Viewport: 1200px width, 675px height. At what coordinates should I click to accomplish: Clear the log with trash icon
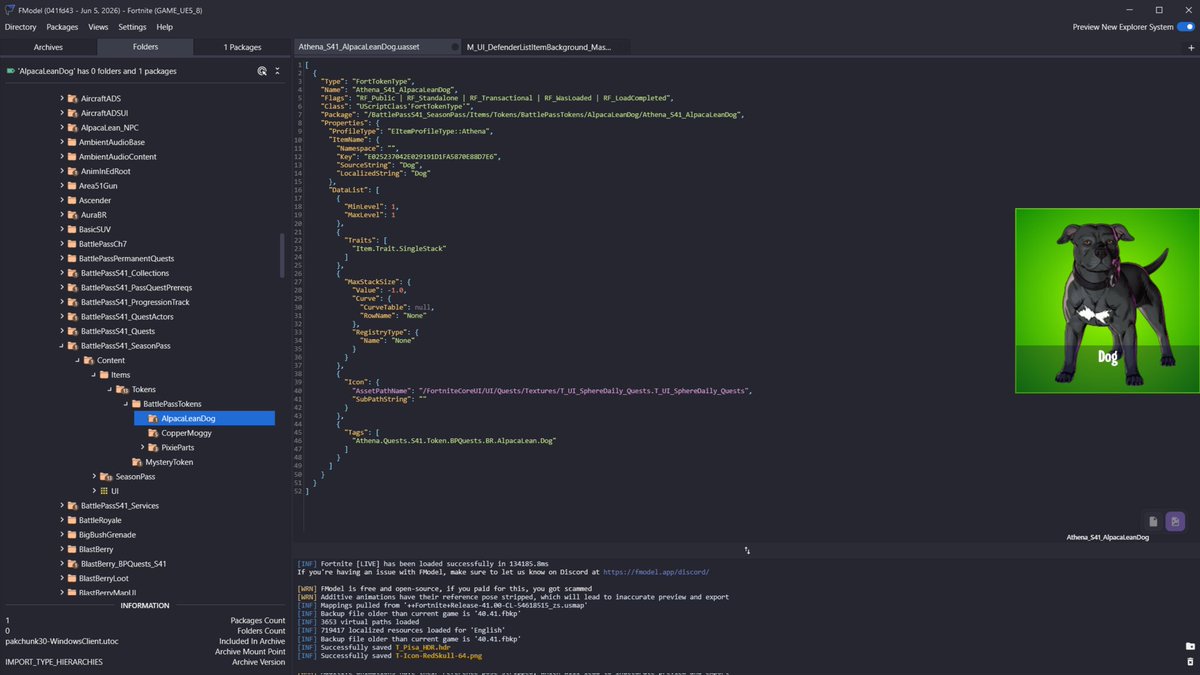[x=1190, y=662]
